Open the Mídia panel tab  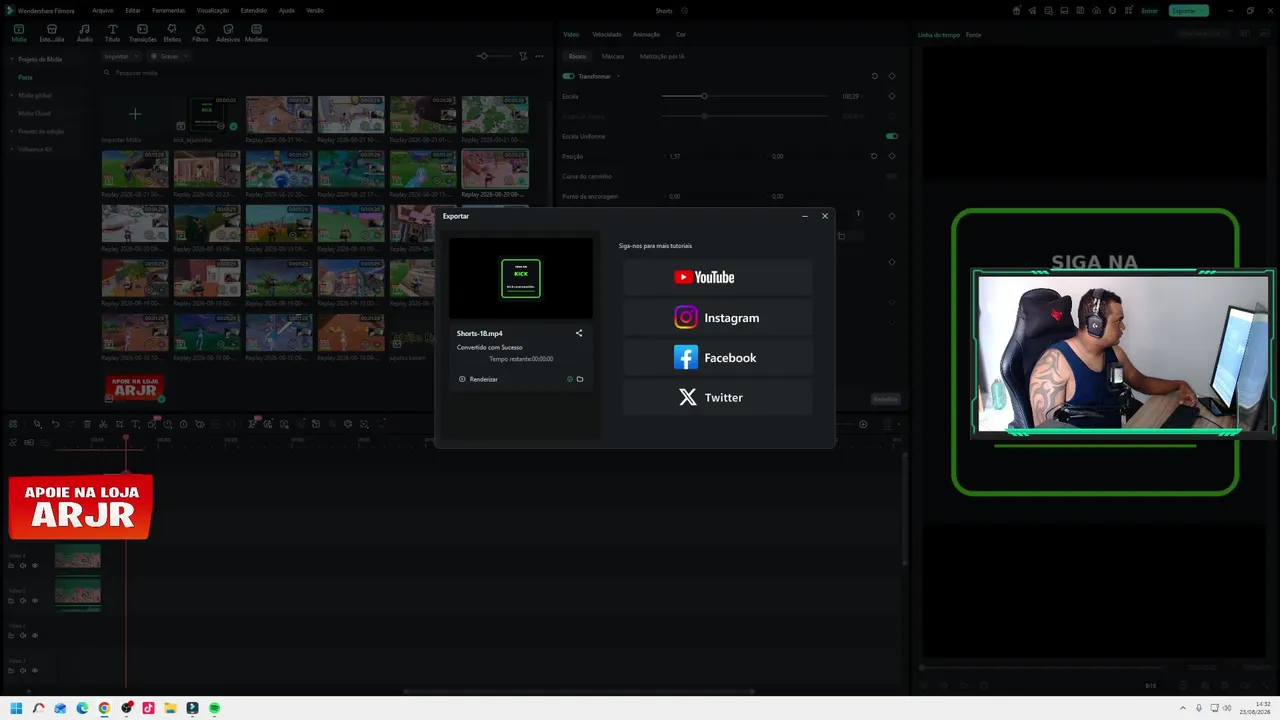click(19, 33)
